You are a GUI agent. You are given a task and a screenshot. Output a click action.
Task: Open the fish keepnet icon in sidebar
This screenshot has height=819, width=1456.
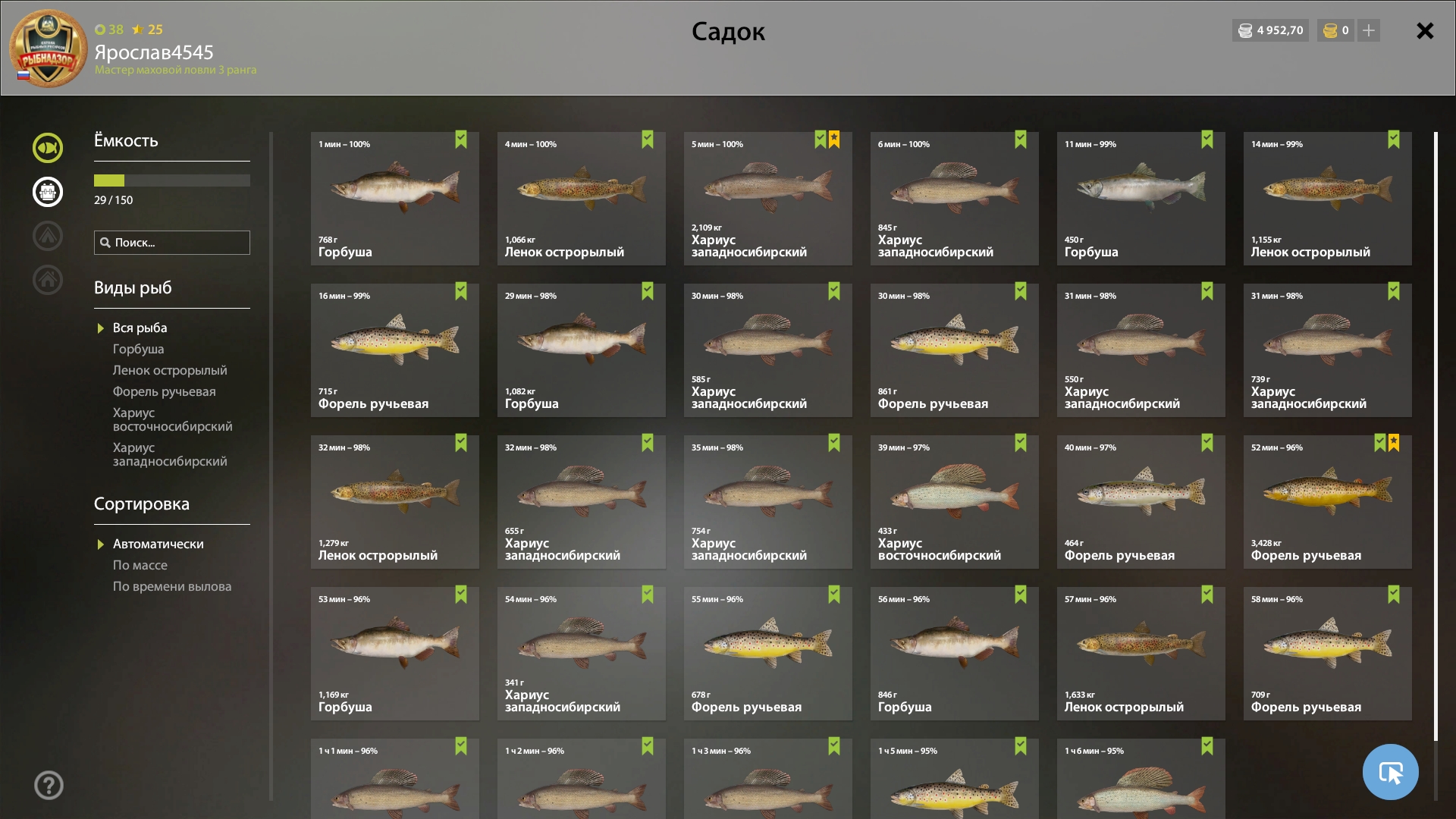(48, 148)
